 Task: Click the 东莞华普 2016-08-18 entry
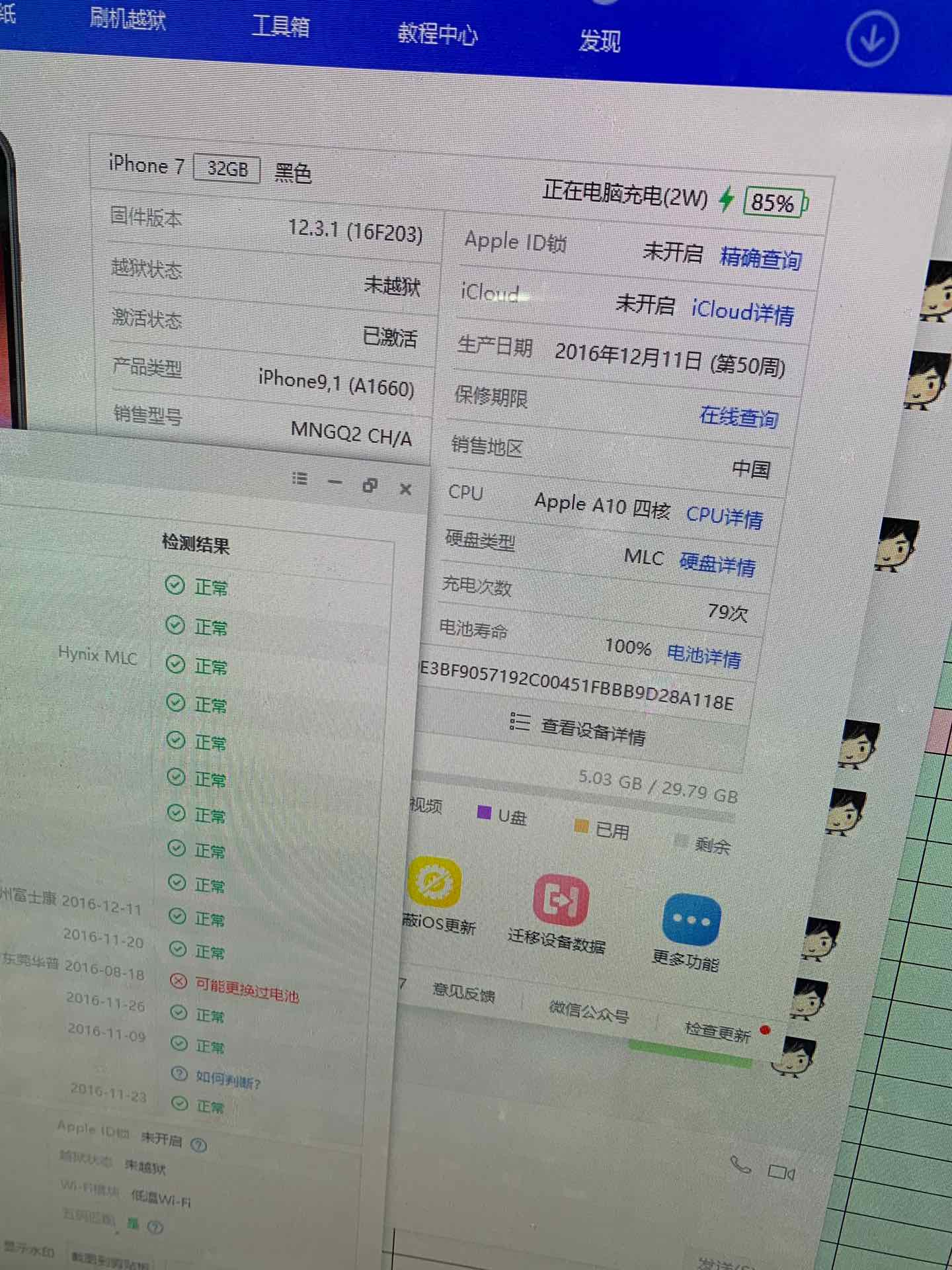(73, 966)
